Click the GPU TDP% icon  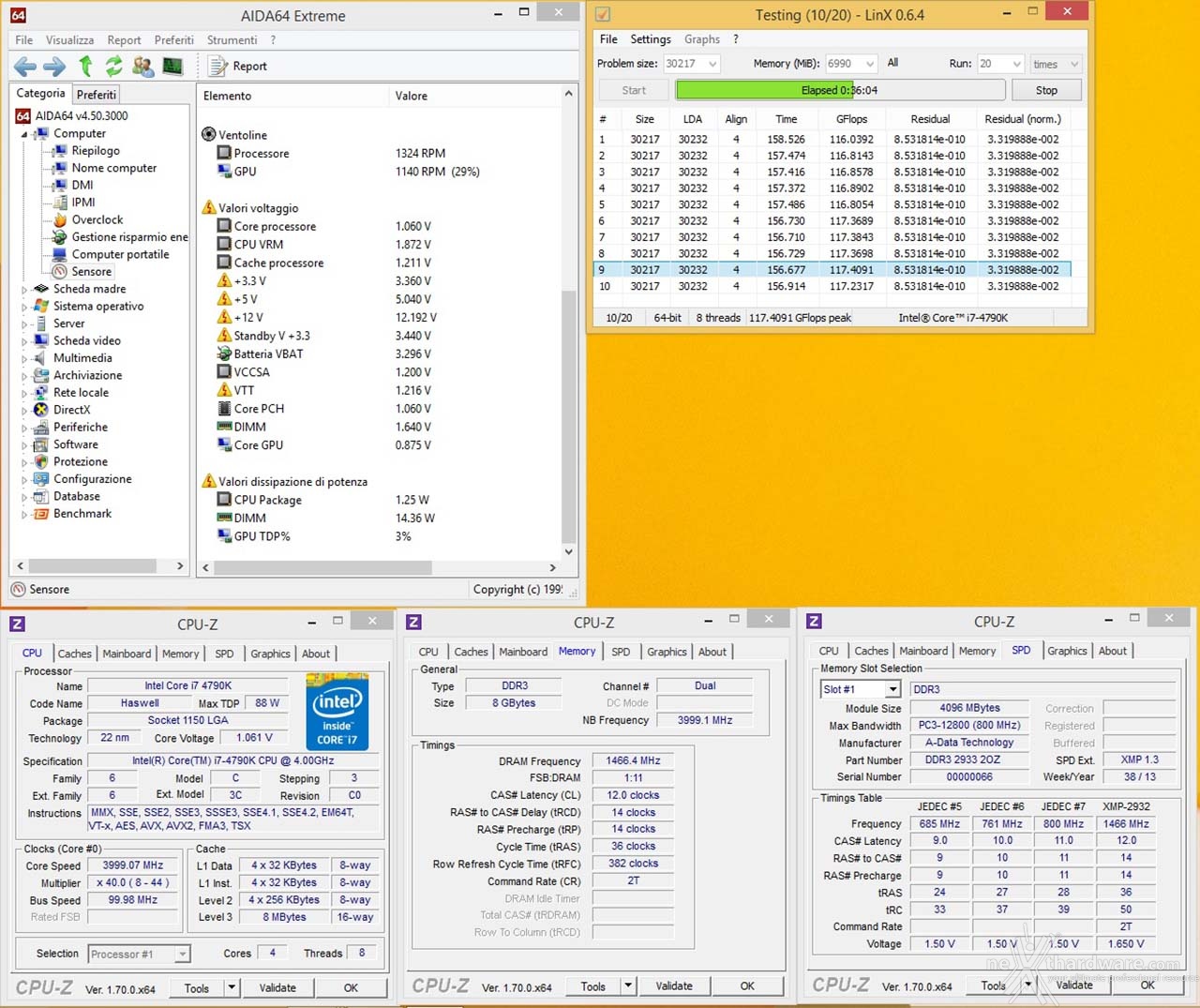click(224, 536)
